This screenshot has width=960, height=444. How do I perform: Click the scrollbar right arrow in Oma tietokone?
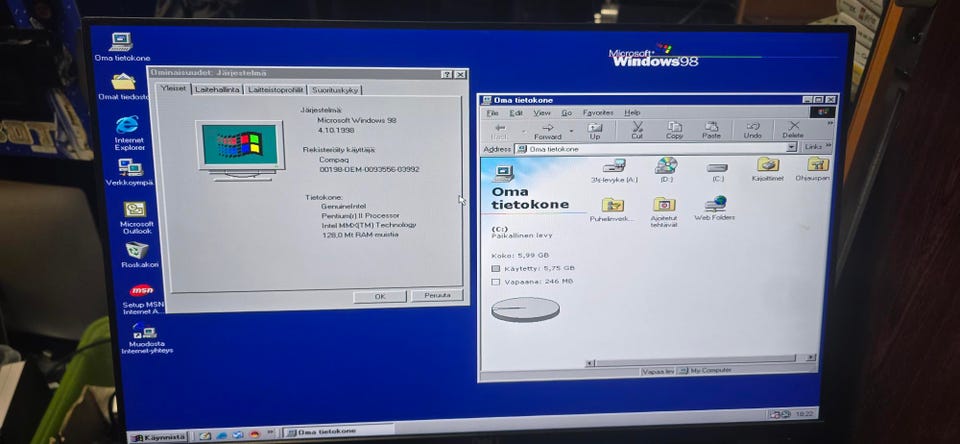[809, 358]
